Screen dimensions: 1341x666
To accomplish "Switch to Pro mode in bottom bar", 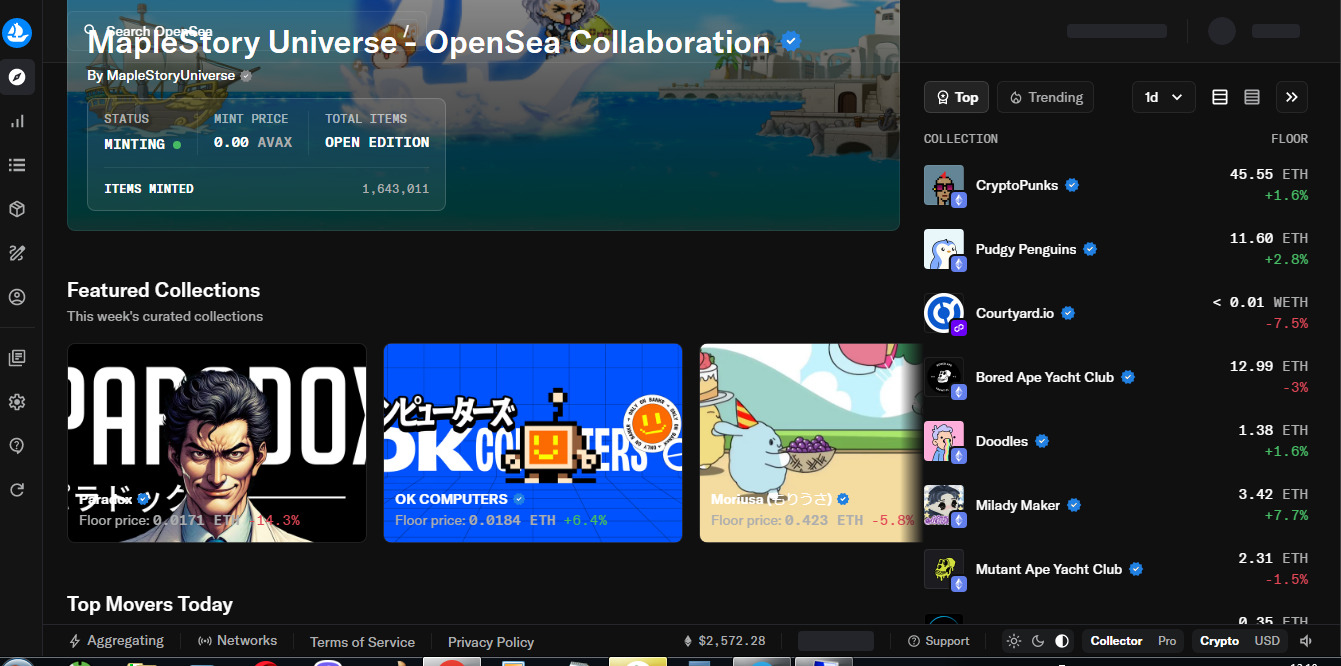I will point(1167,641).
